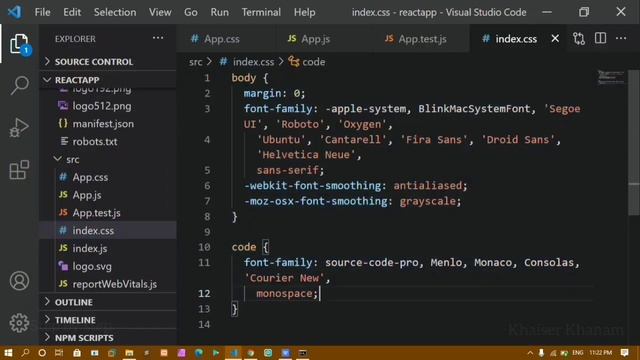Expand the NPM SCRIPTS section
This screenshot has width=640, height=360.
(x=108, y=338)
